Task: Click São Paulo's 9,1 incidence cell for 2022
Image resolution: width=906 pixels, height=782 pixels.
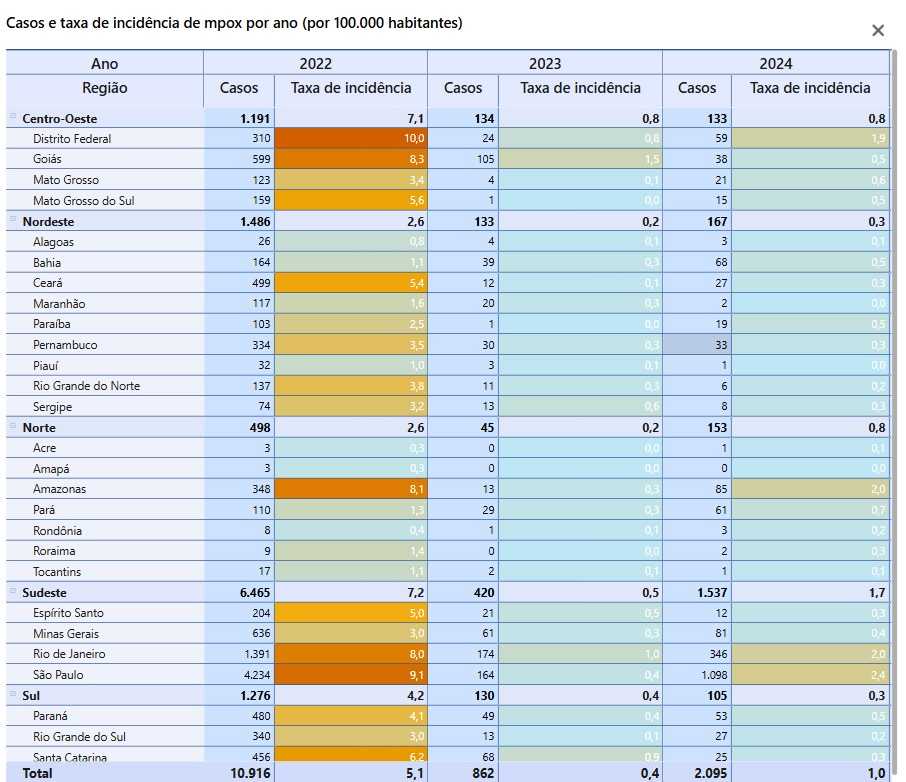Action: pos(350,675)
